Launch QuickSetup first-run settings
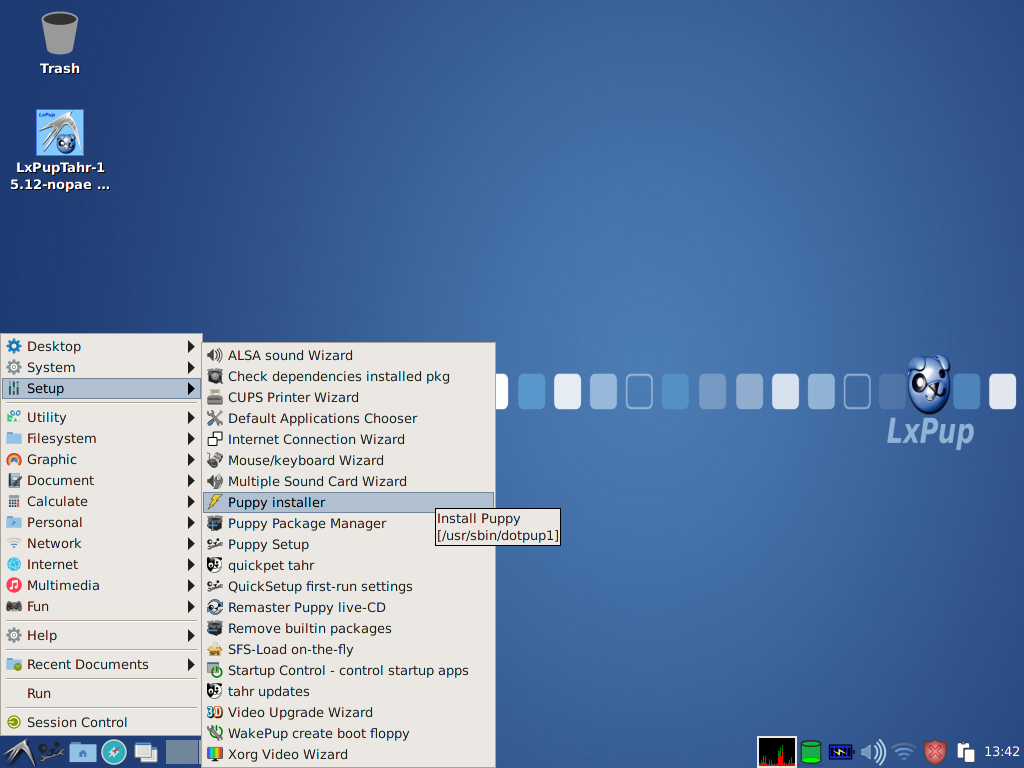 tap(349, 586)
